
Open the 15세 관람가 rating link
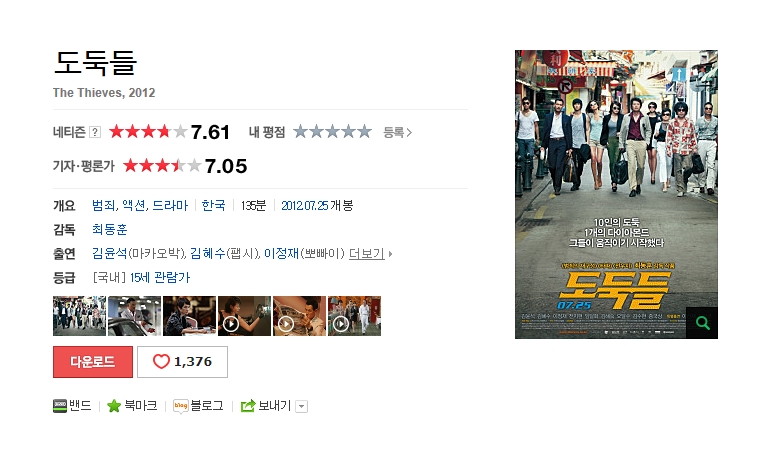click(160, 278)
